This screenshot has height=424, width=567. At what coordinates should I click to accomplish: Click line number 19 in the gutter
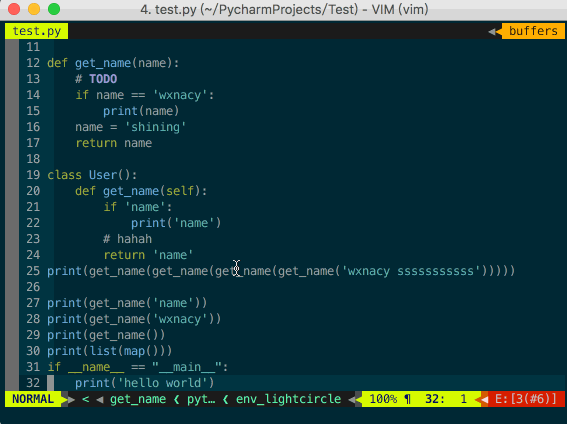click(33, 175)
